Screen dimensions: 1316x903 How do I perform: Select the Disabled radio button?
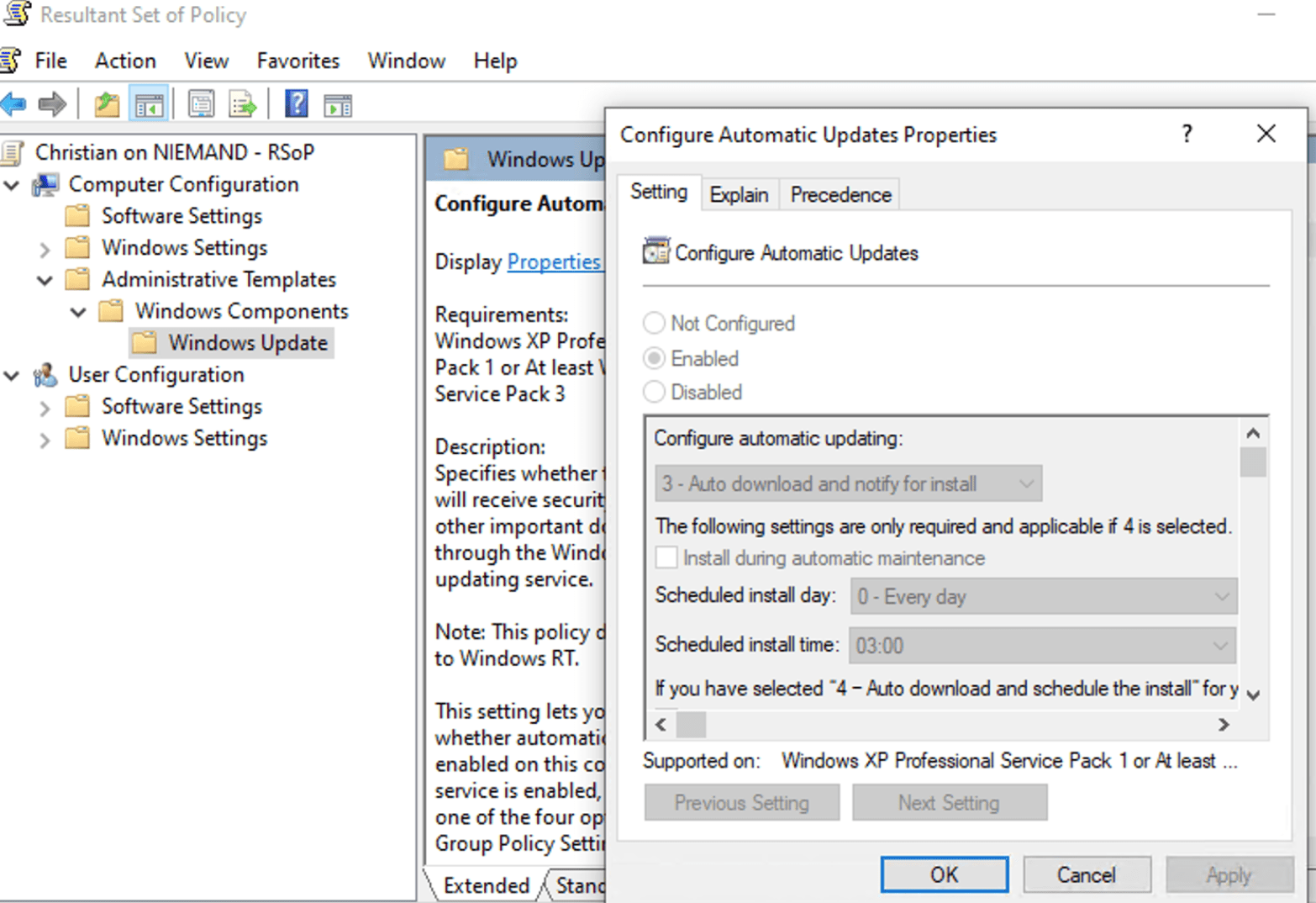click(654, 392)
